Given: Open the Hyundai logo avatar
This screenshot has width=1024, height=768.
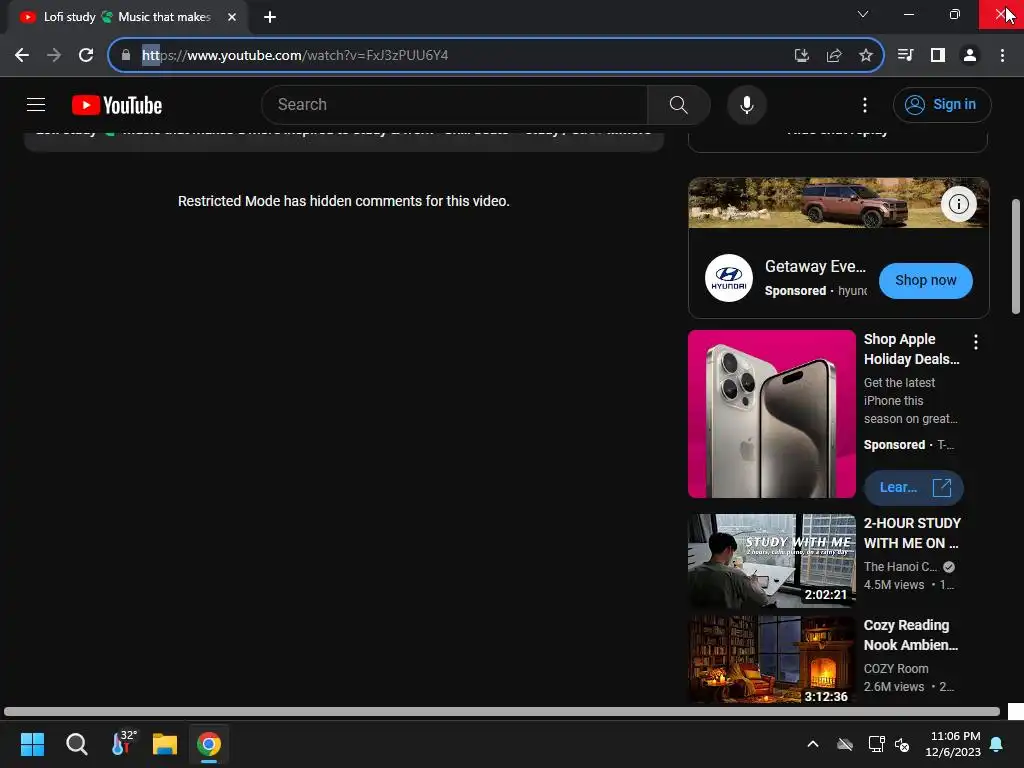Looking at the screenshot, I should coord(728,278).
